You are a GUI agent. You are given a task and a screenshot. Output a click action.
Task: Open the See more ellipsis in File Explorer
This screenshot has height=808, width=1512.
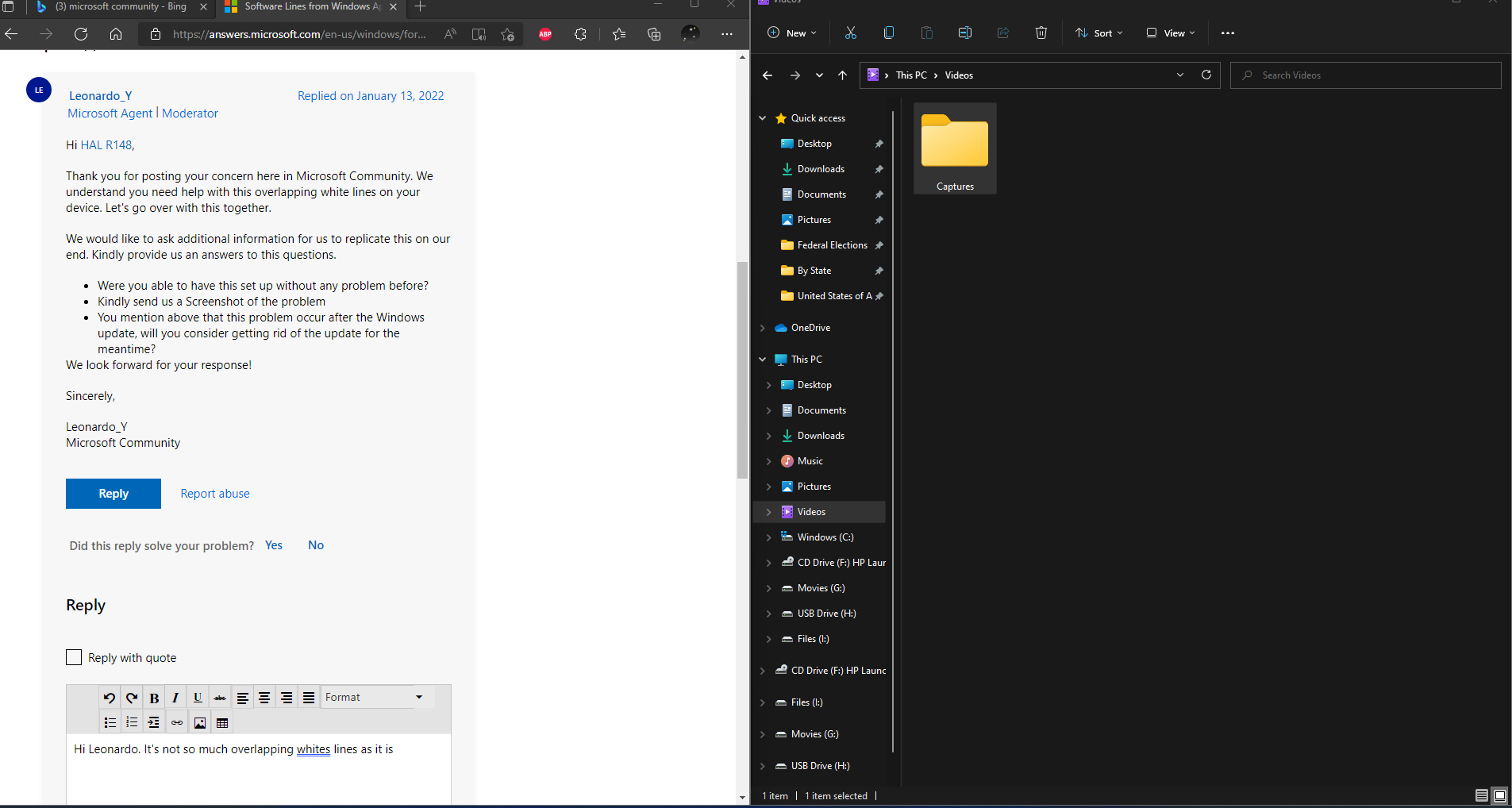[1228, 33]
